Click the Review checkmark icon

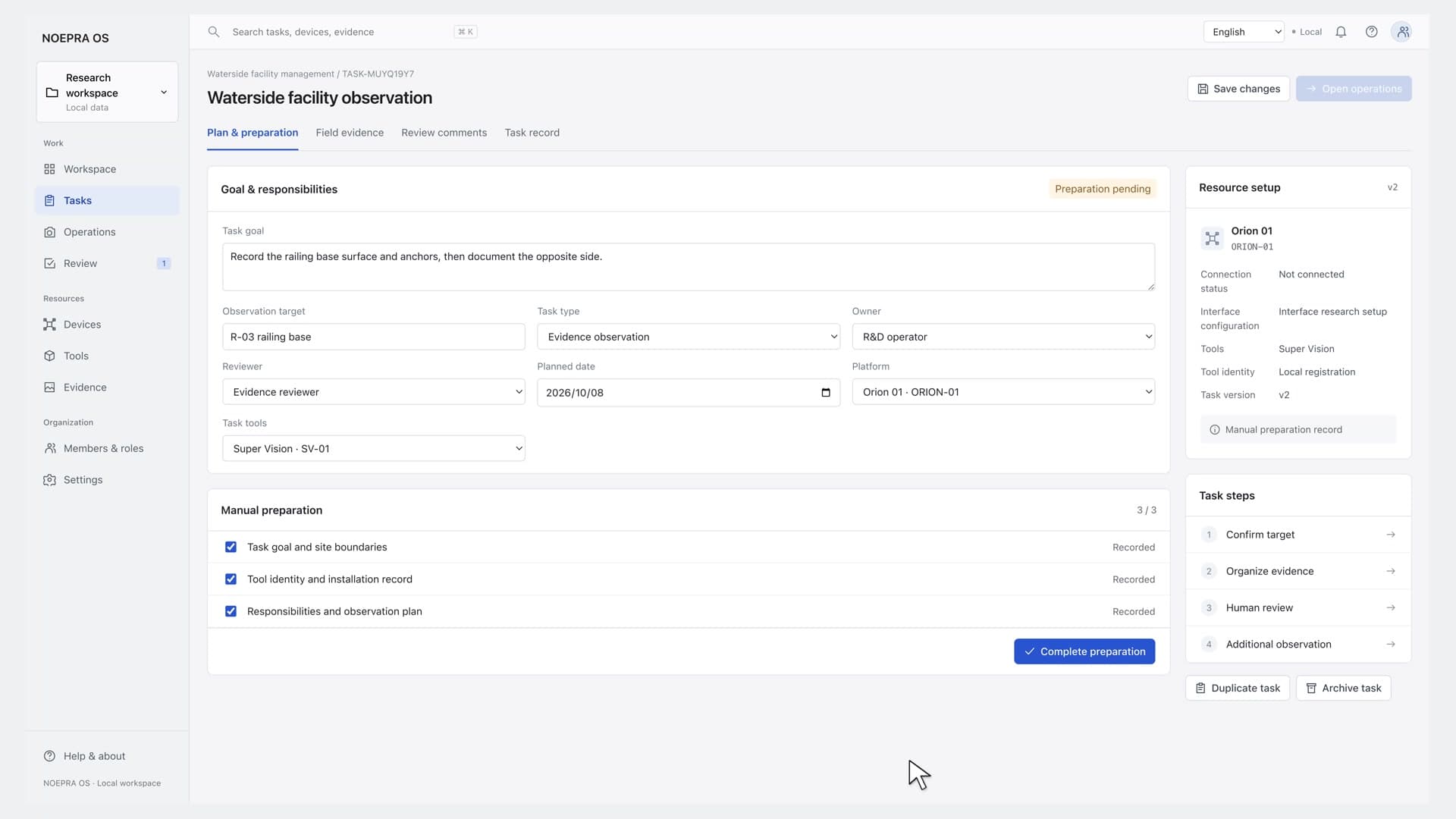pos(49,263)
